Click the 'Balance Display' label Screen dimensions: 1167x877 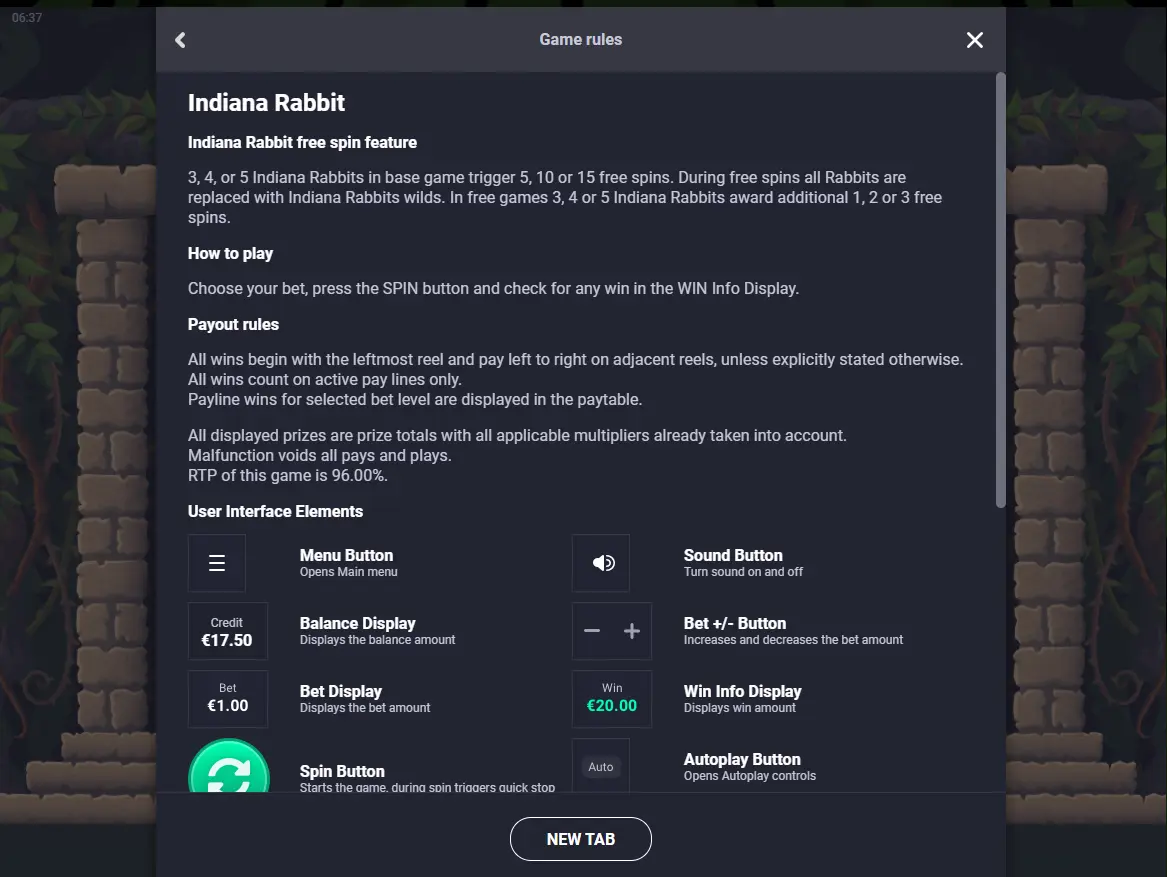click(x=357, y=623)
